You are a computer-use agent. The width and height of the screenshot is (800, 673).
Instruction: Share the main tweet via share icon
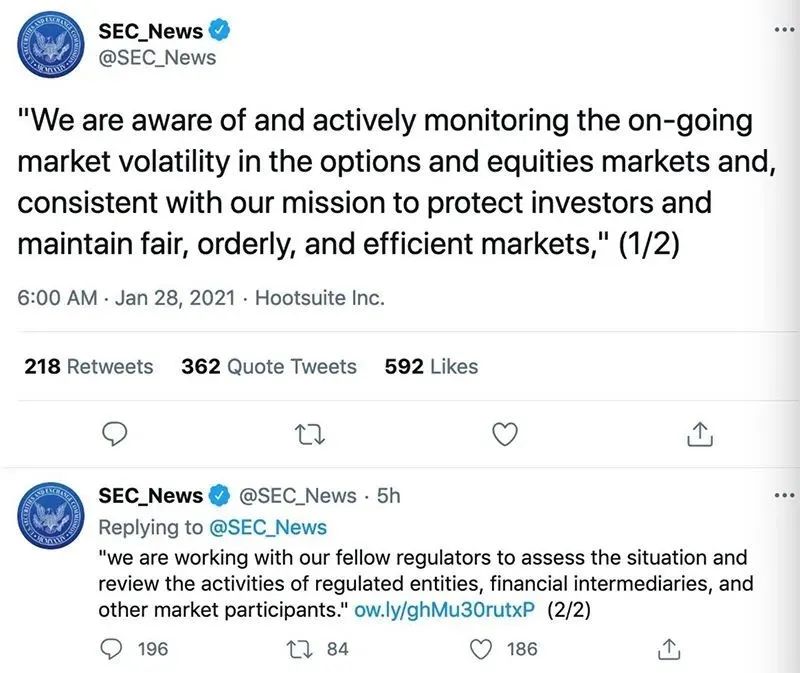[x=699, y=434]
